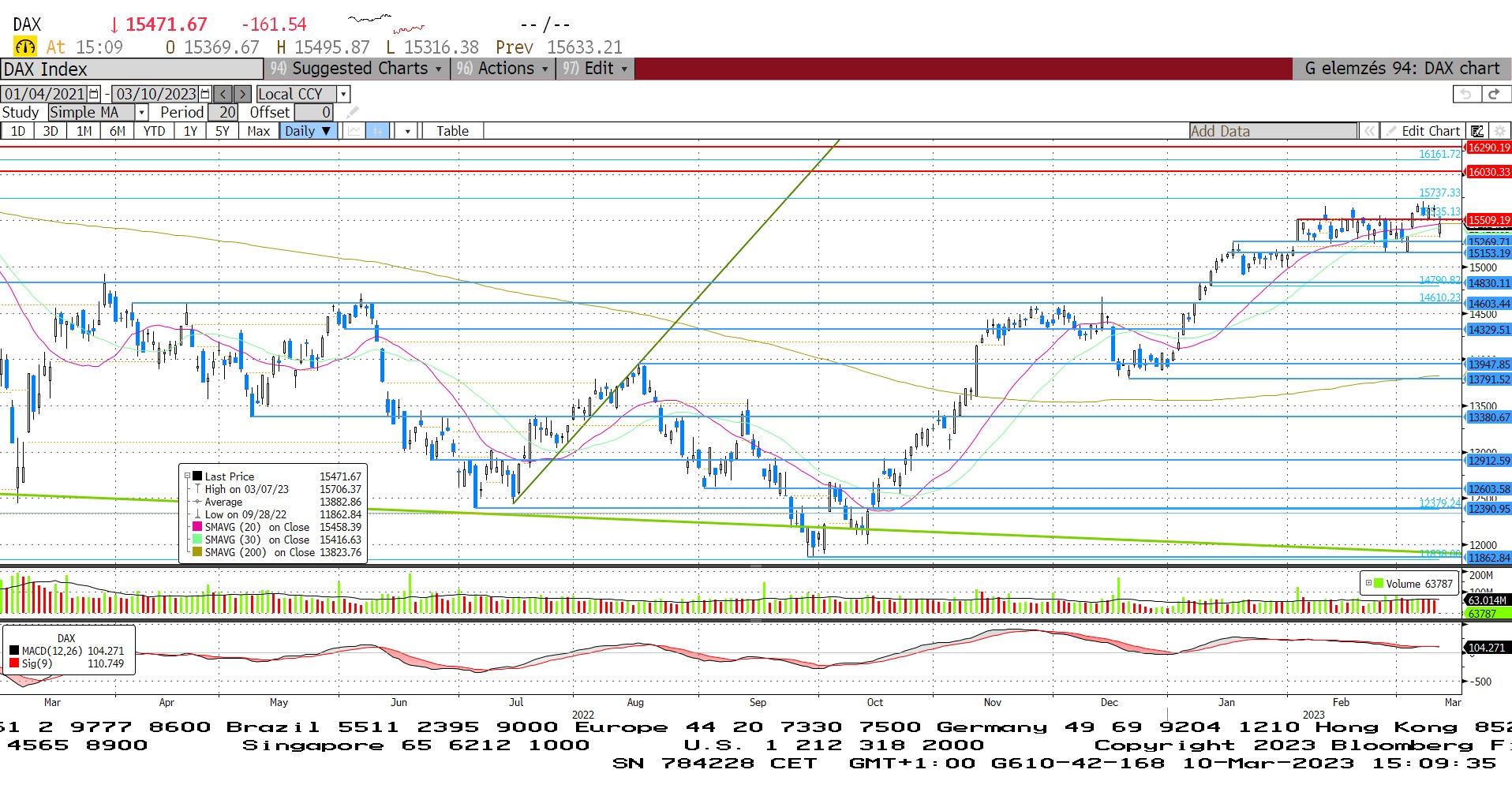Click the end date field 03/10/2023
1512x807 pixels.
pyautogui.click(x=156, y=94)
